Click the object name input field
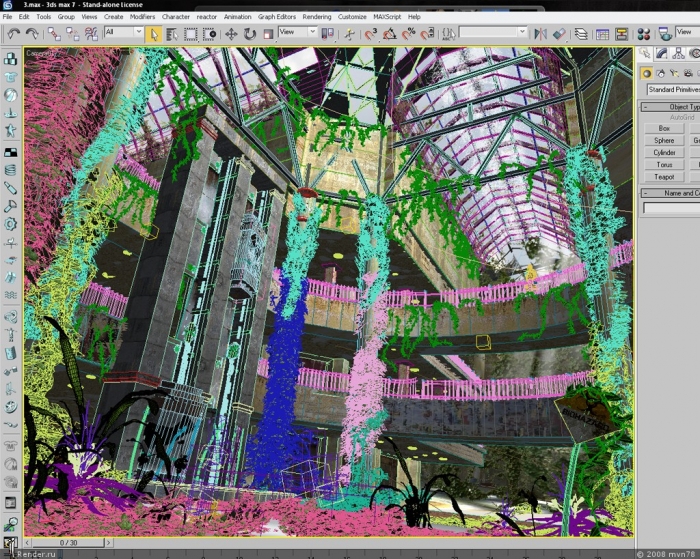Image resolution: width=700 pixels, height=559 pixels. tap(671, 208)
